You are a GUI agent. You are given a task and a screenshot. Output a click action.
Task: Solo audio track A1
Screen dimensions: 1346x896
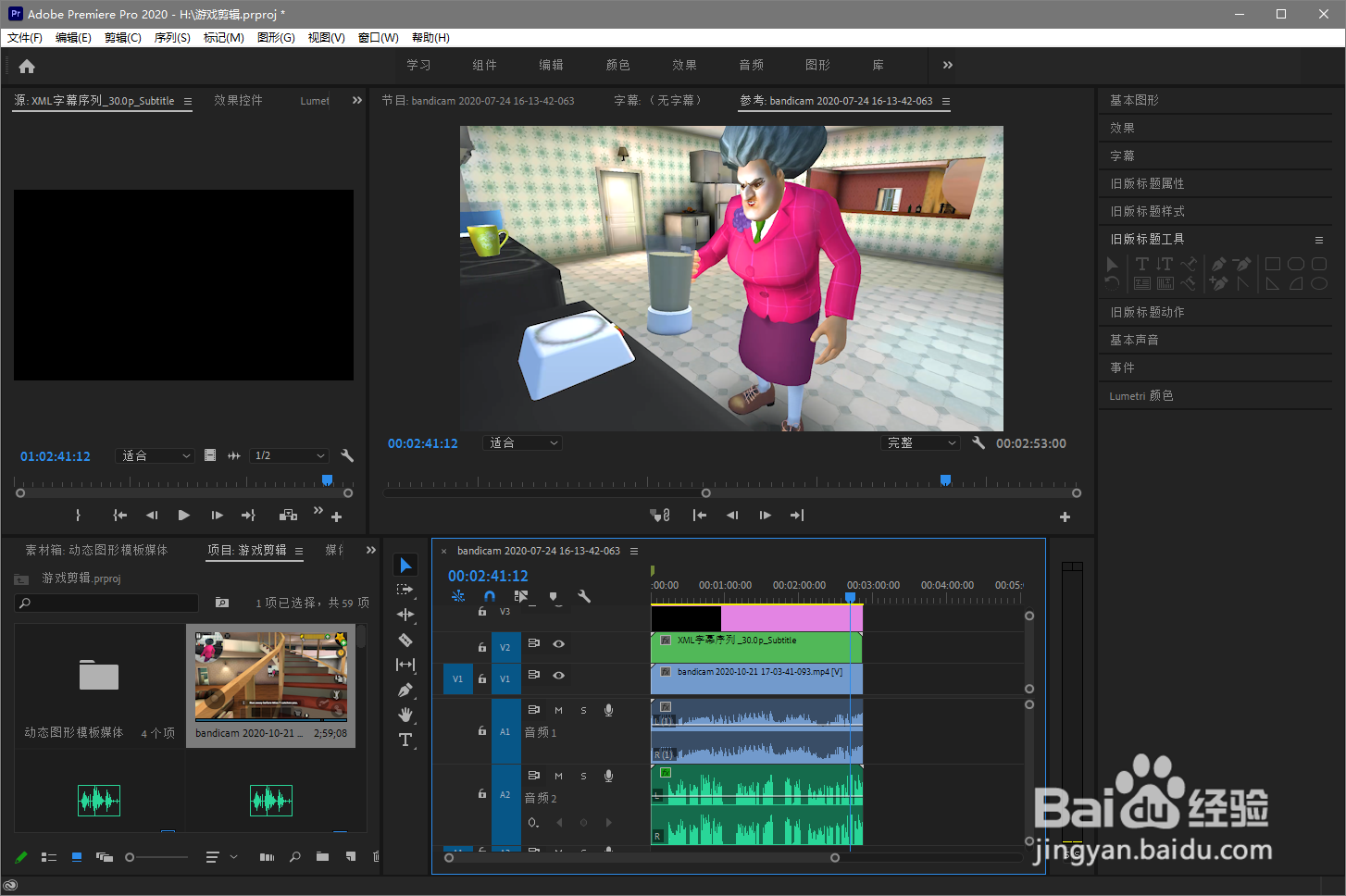583,710
